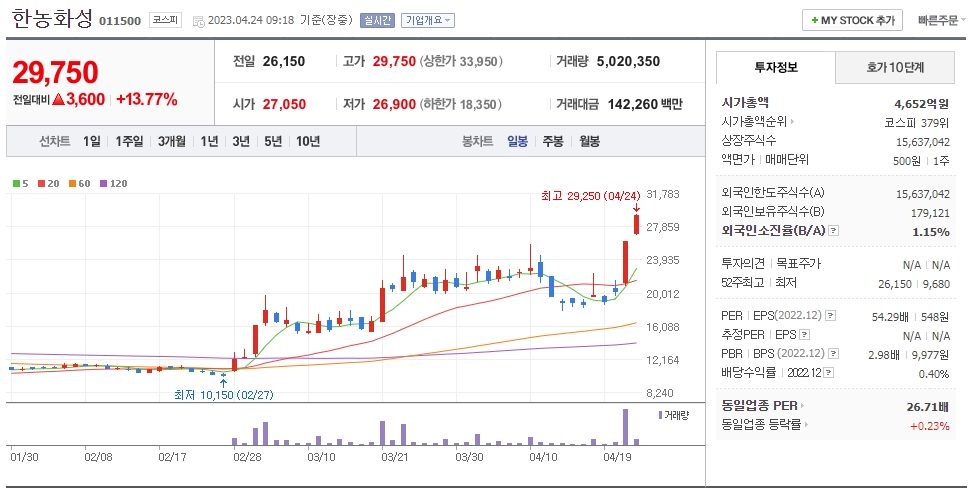Click the arrow beside 동일업종 PER
The width and height of the screenshot is (973, 488).
pos(802,406)
